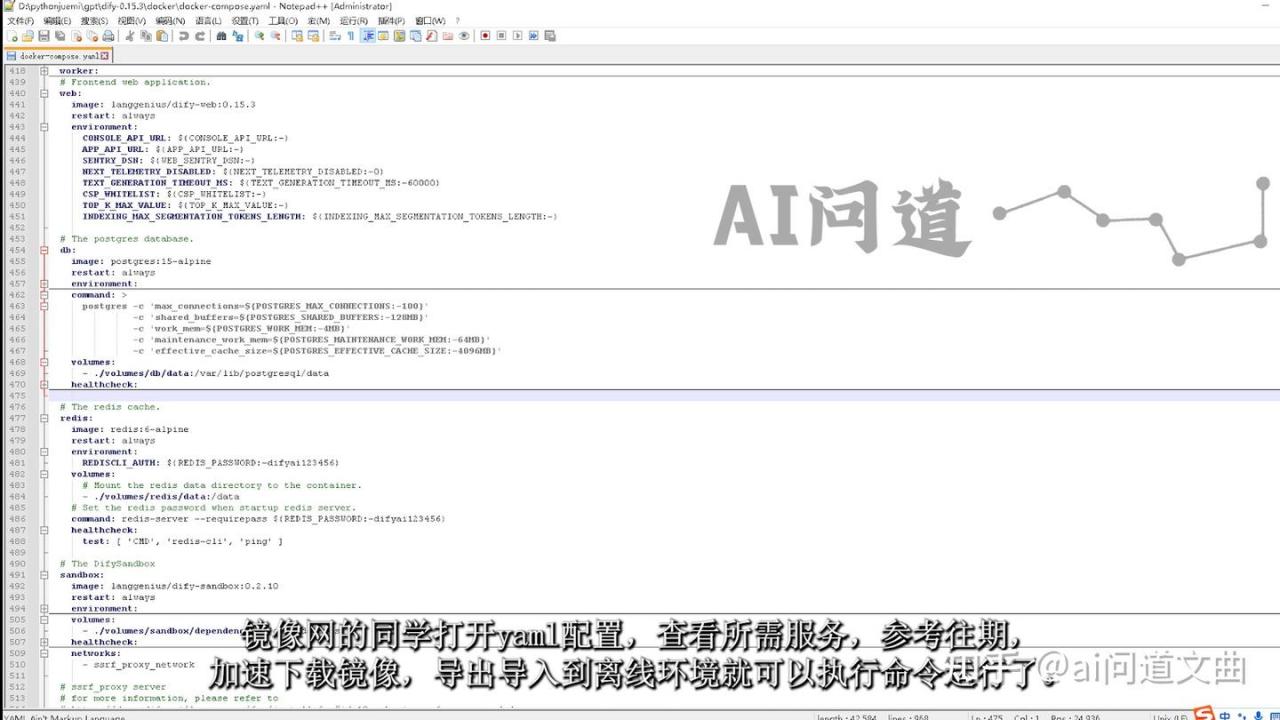The image size is (1280, 720).
Task: Click the ? help menu
Action: 458,20
